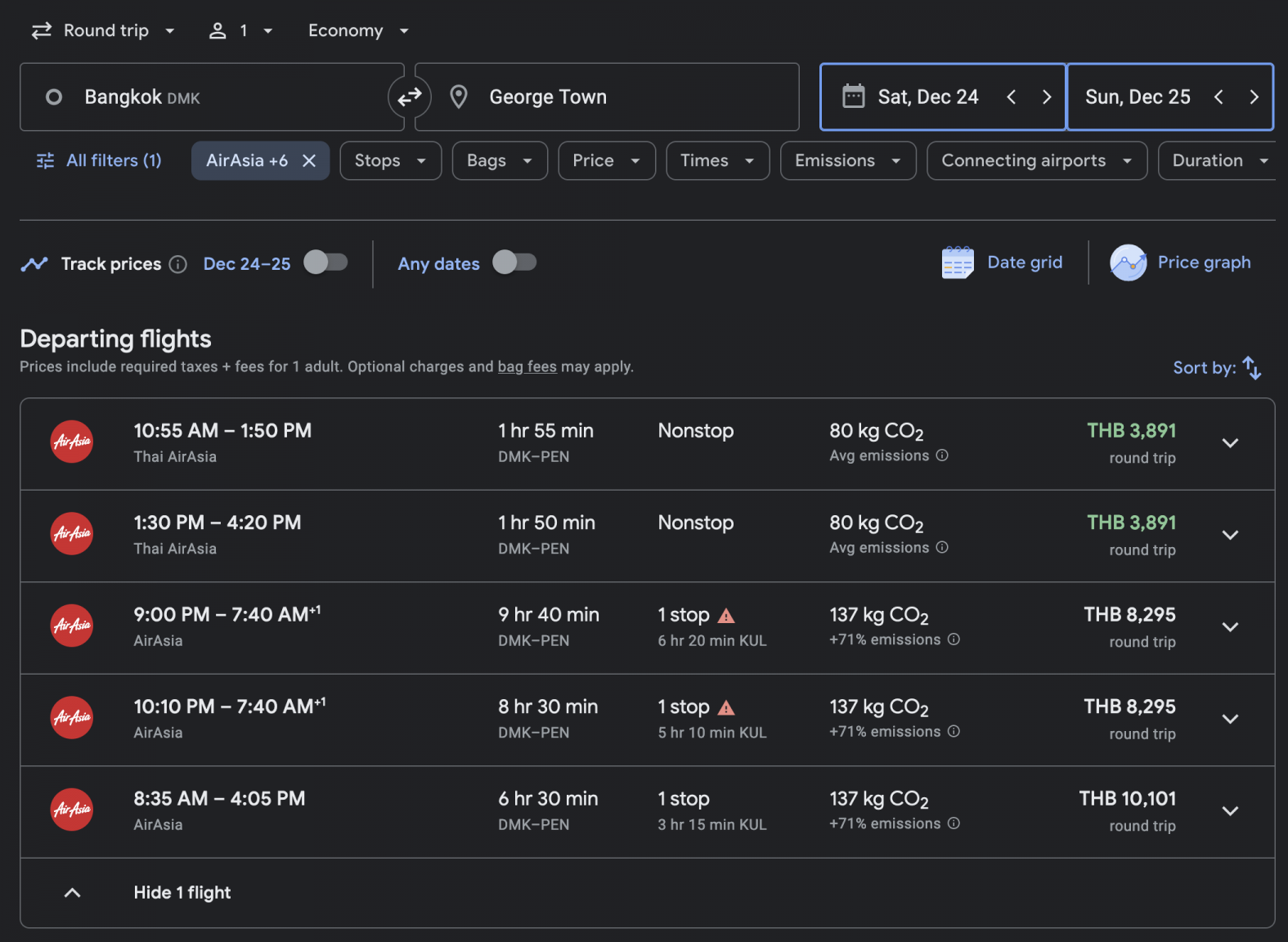Click the Date grid calendar icon
Screen dimensions: 1288x942
tap(958, 262)
